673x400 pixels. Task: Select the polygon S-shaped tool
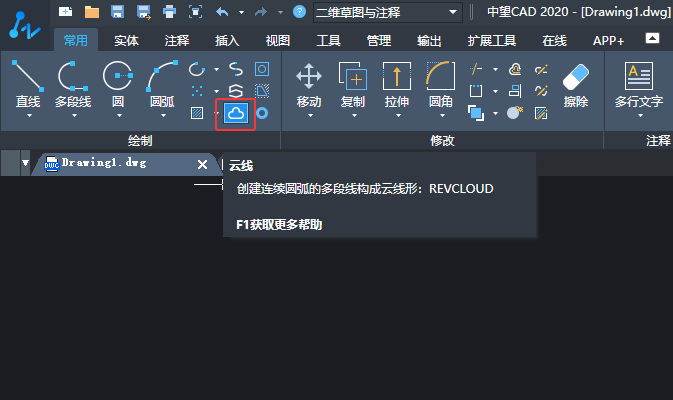point(236,91)
